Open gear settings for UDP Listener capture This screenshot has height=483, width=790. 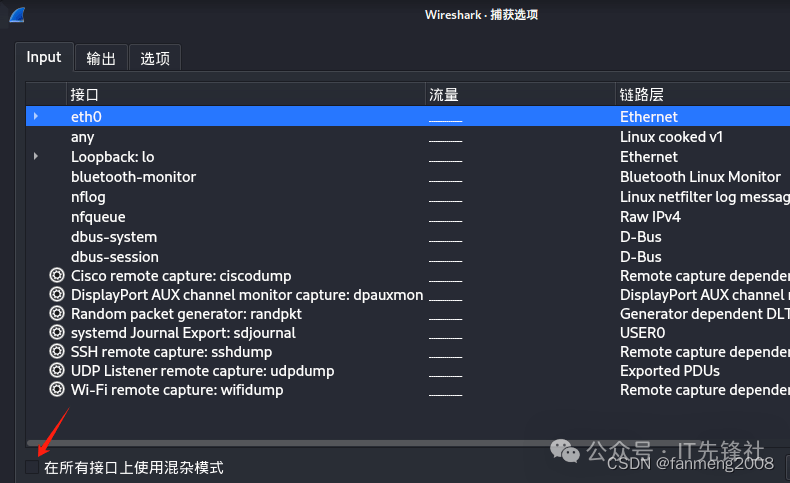(x=56, y=371)
